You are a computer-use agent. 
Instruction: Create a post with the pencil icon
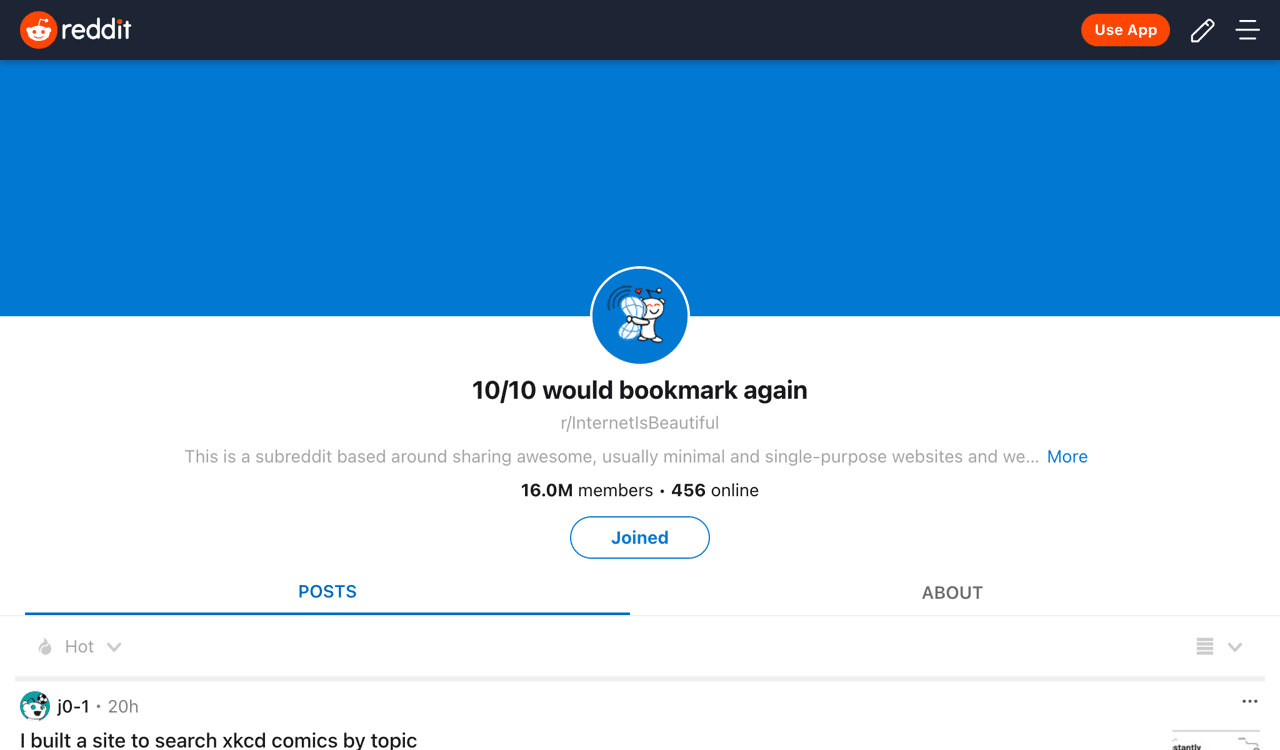click(1202, 31)
